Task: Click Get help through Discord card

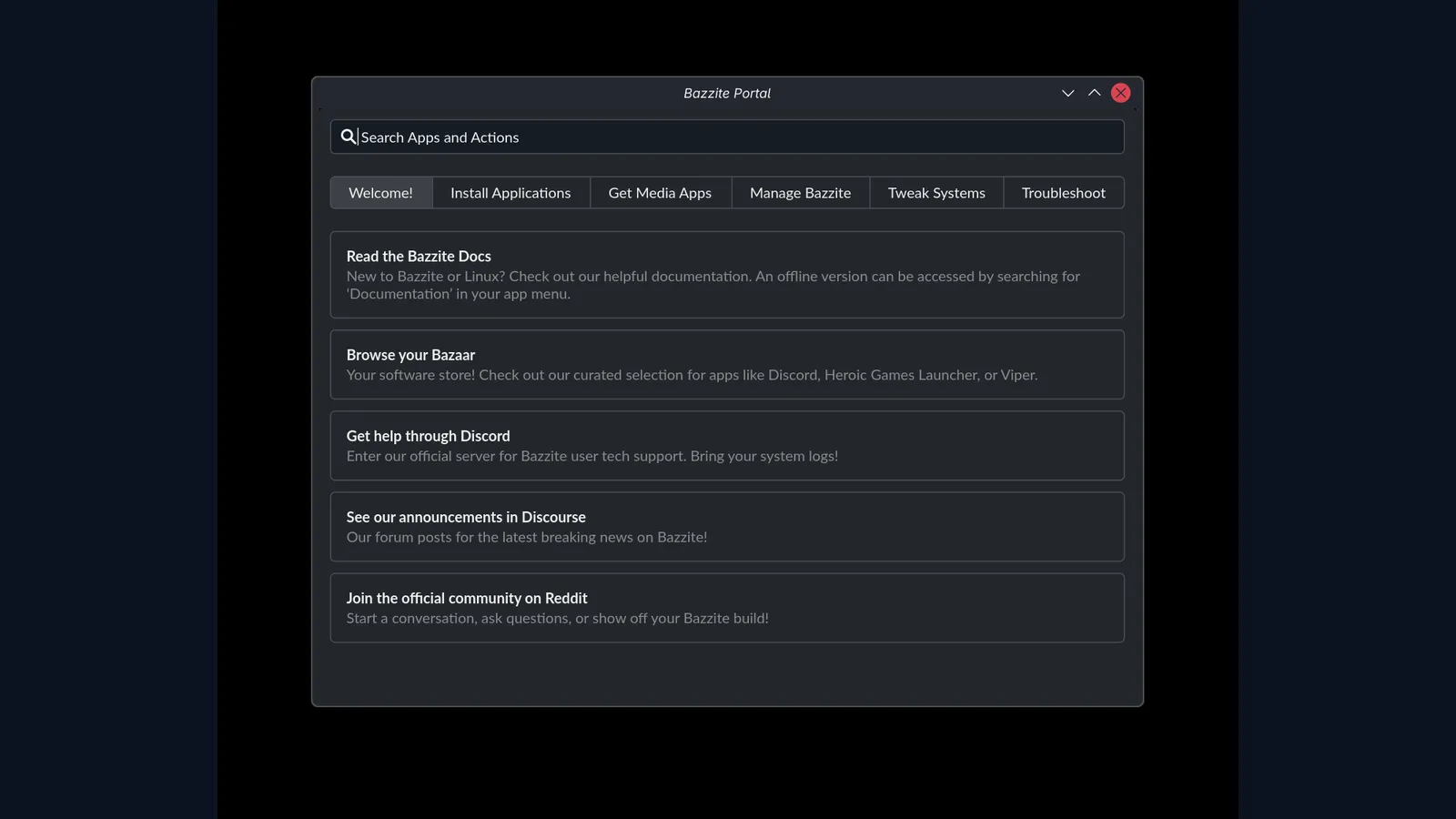Action: coord(727,446)
